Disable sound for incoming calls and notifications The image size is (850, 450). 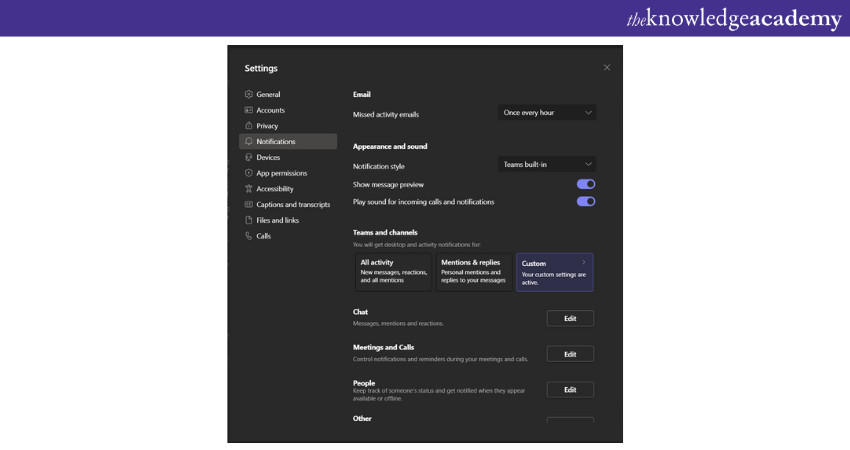point(586,201)
